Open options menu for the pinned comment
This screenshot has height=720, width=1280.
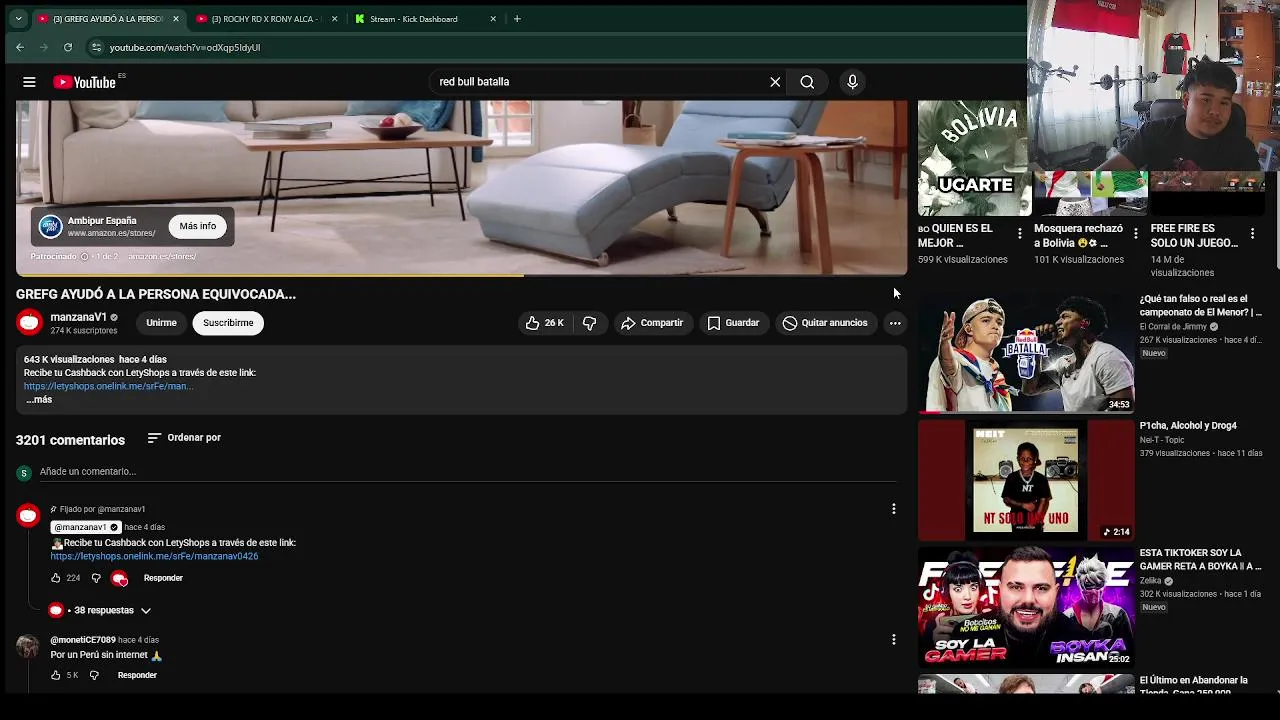[x=893, y=509]
